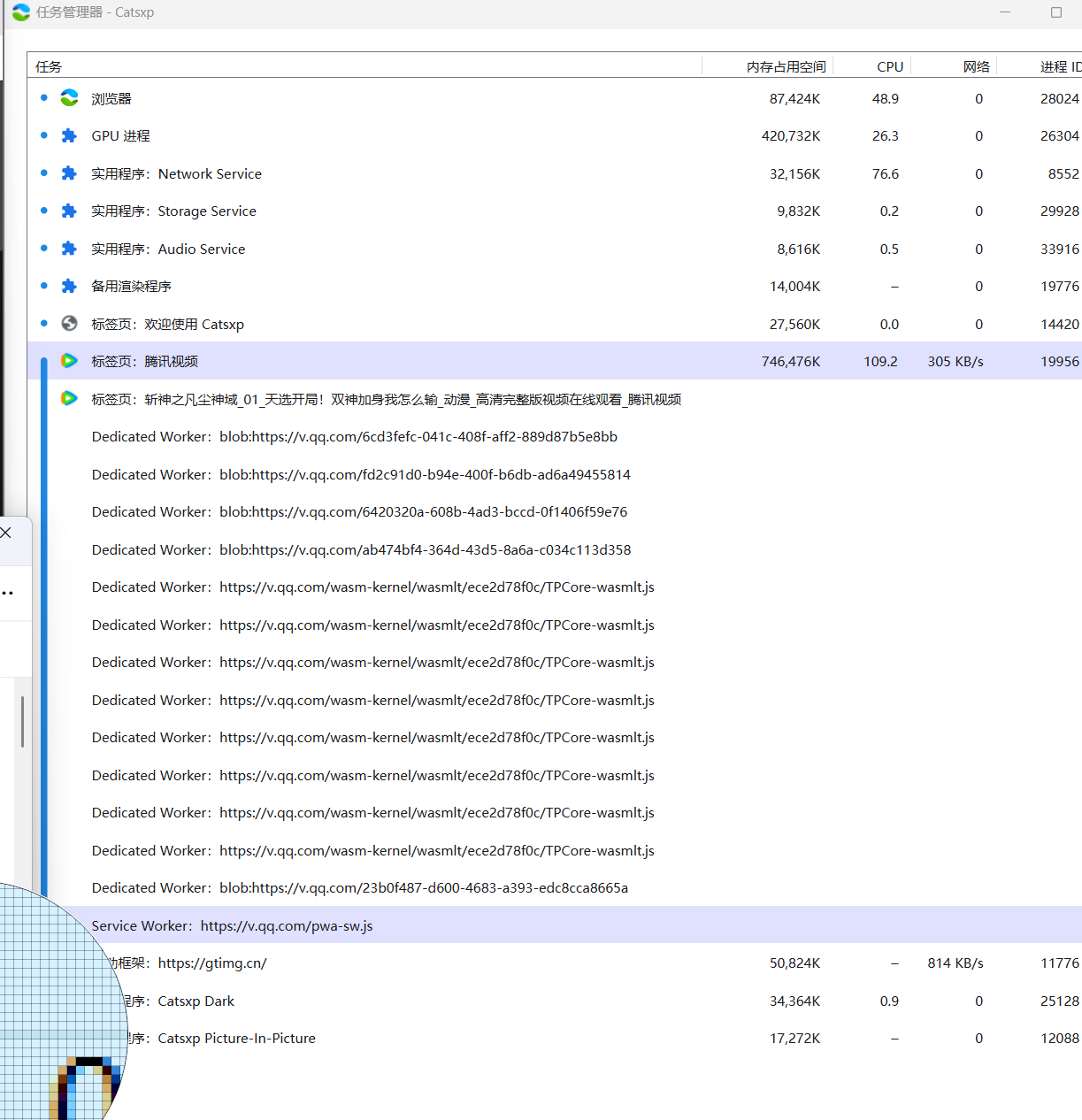
Task: Click the Catsxp browser icon in 浏览器 row
Action: click(69, 98)
